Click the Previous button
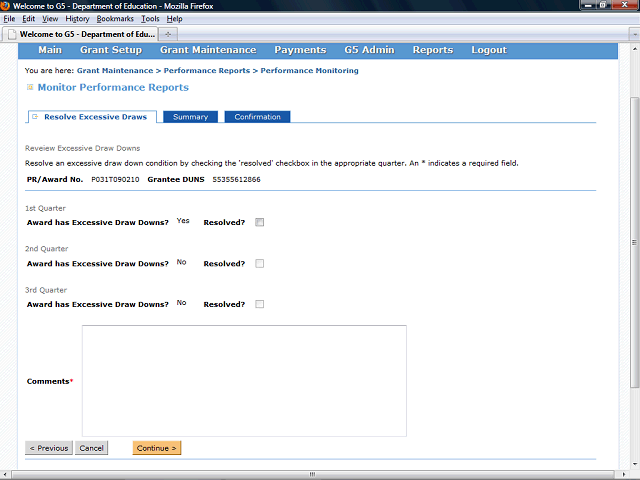This screenshot has width=640, height=480. coord(49,448)
